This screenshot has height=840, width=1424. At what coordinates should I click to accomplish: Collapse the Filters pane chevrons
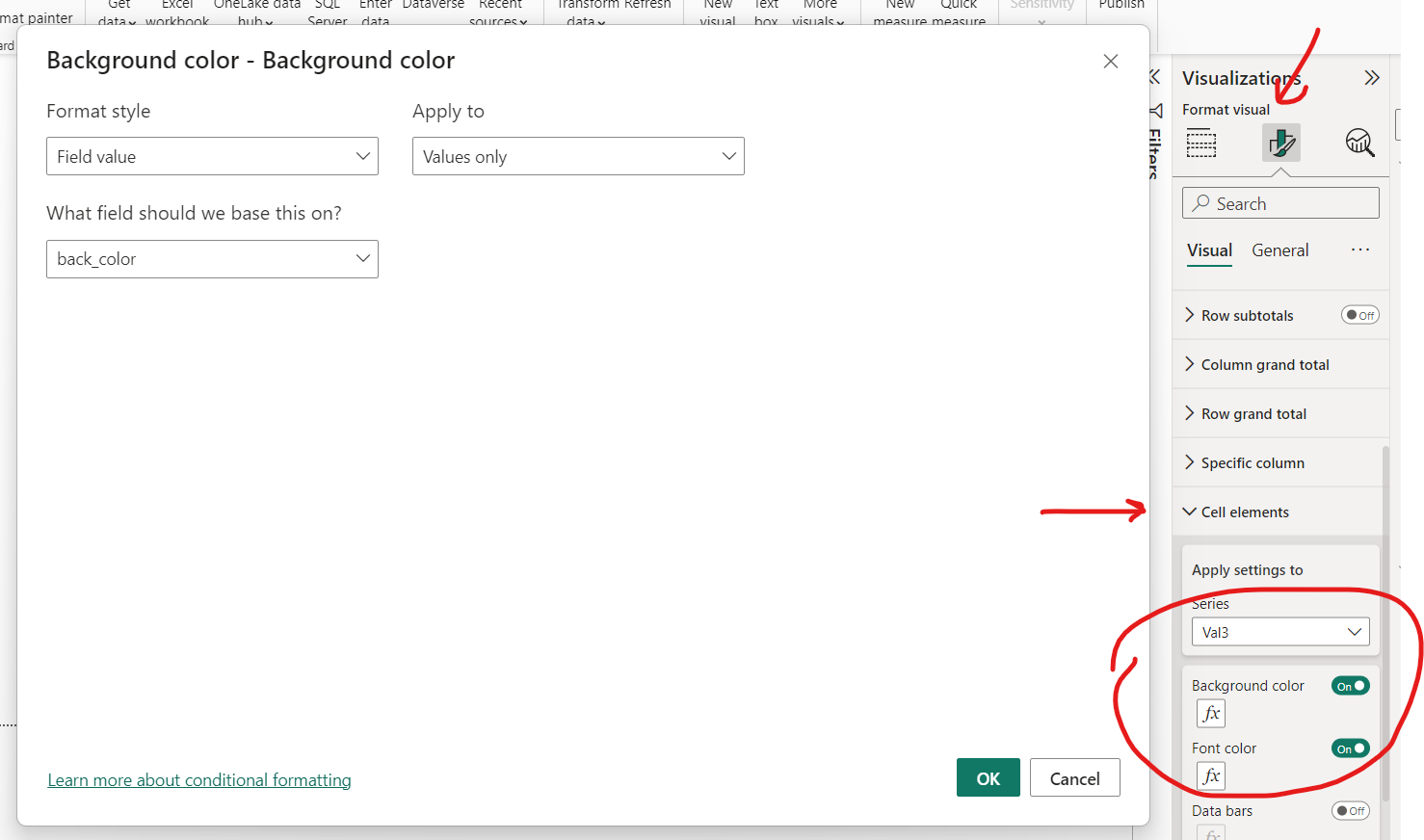(x=1154, y=77)
